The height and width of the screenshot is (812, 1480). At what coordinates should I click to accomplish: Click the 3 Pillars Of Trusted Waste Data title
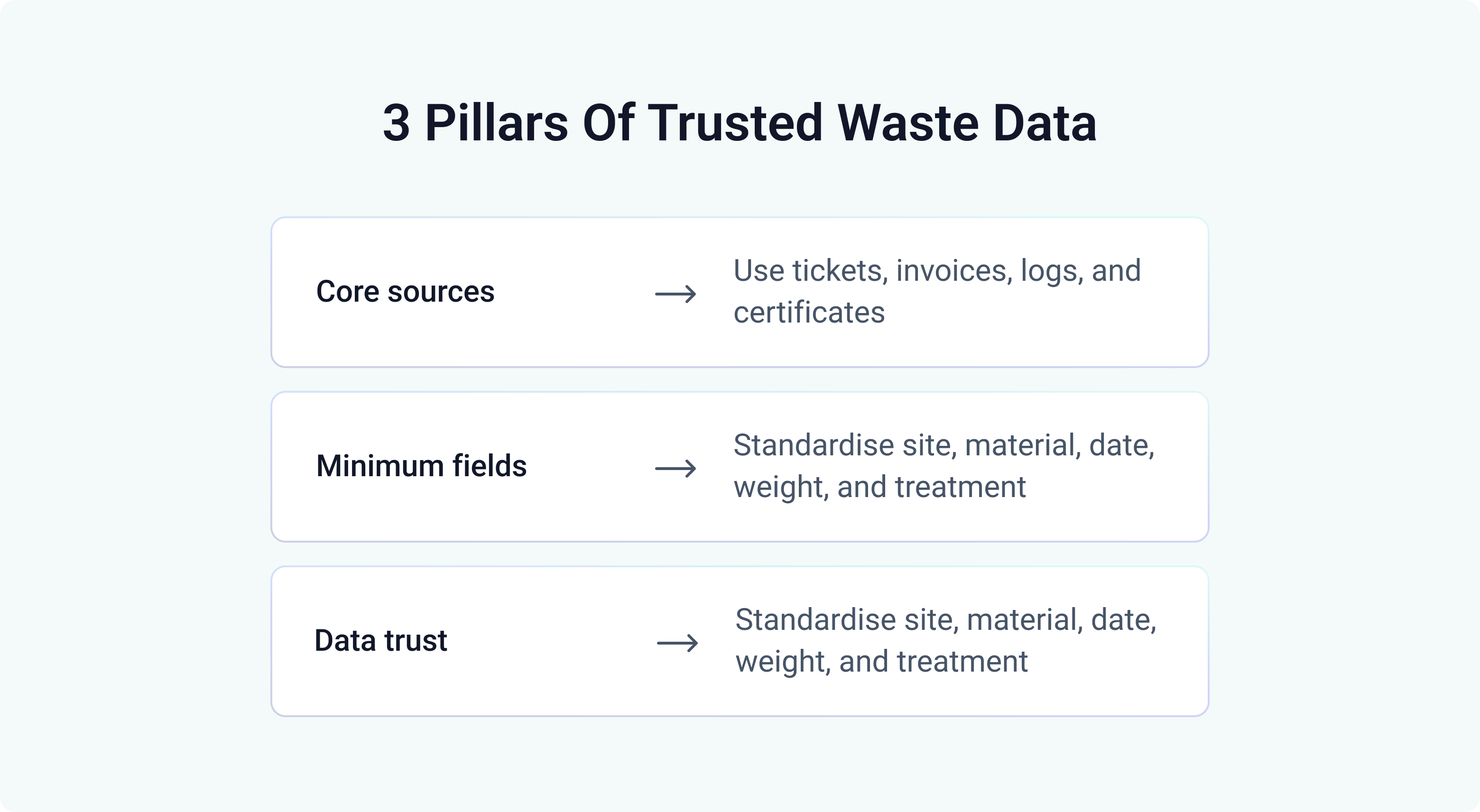pyautogui.click(x=740, y=122)
